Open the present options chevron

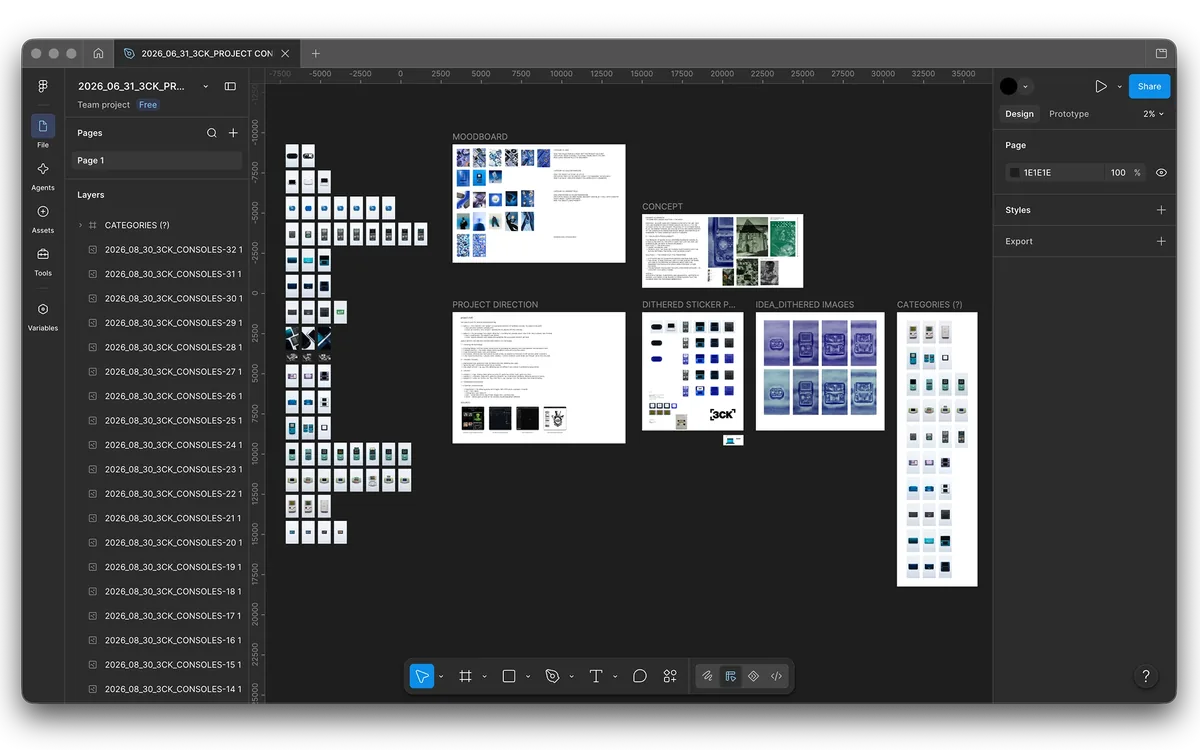tap(1120, 87)
